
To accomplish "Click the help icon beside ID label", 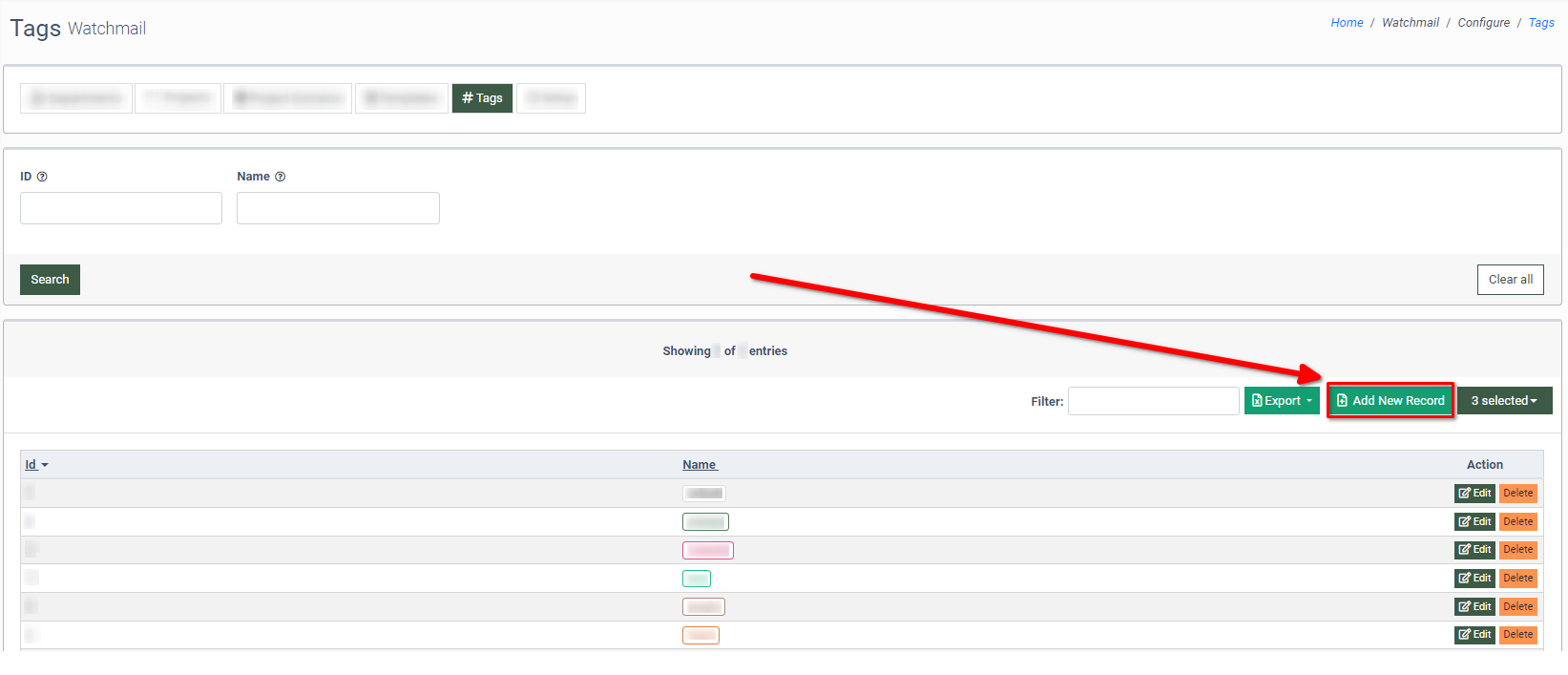I will [42, 177].
